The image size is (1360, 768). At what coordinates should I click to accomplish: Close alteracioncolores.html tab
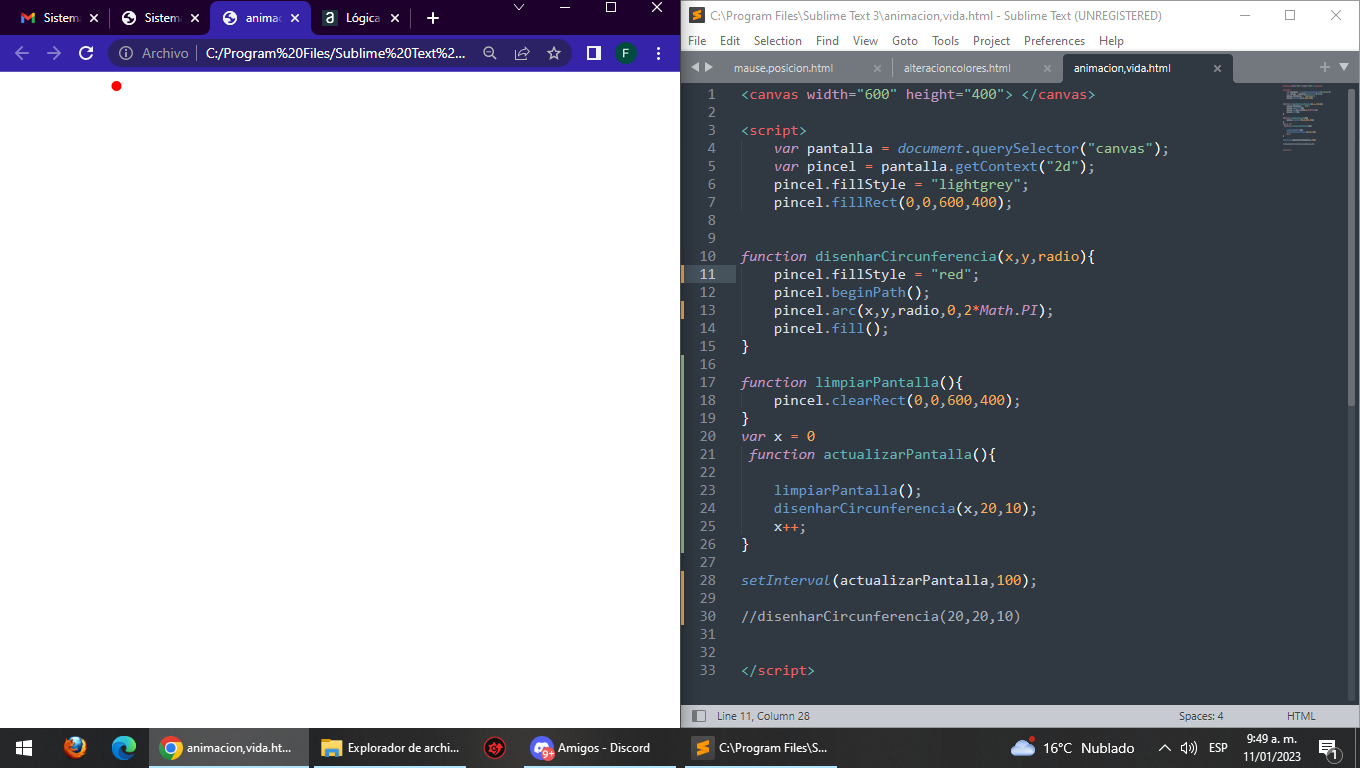[1047, 68]
